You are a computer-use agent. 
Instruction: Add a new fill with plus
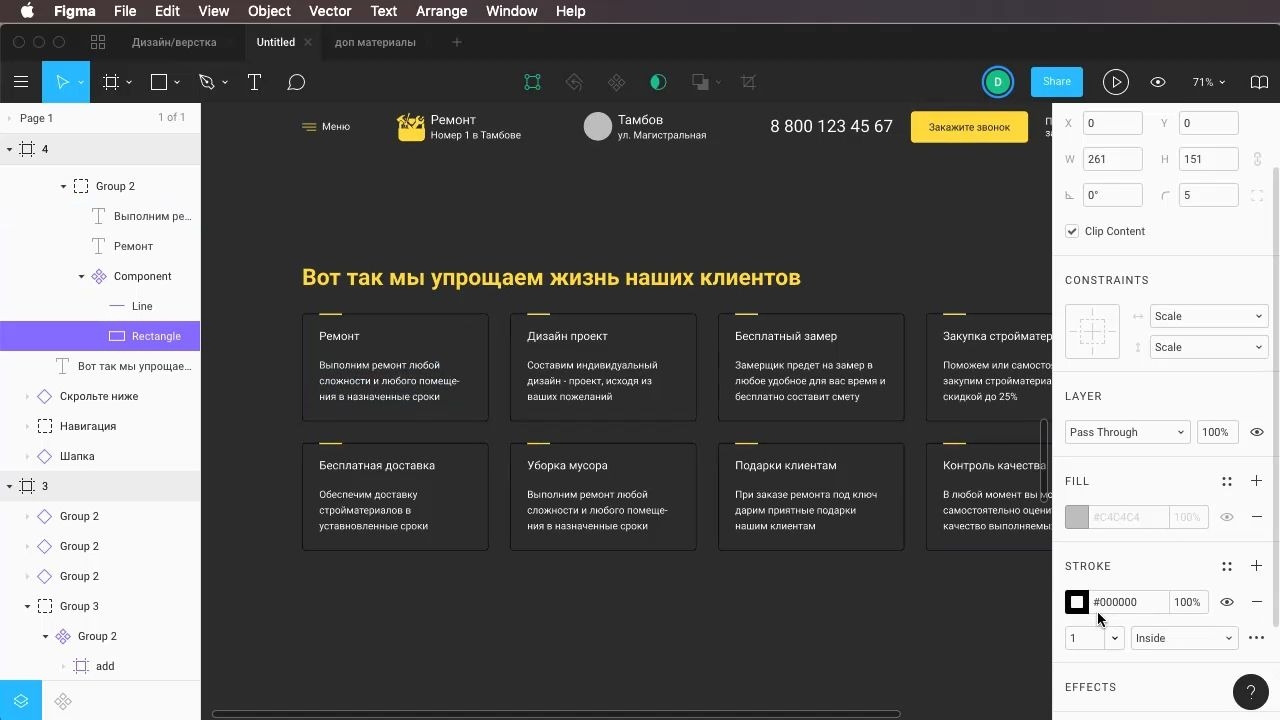pyautogui.click(x=1257, y=481)
